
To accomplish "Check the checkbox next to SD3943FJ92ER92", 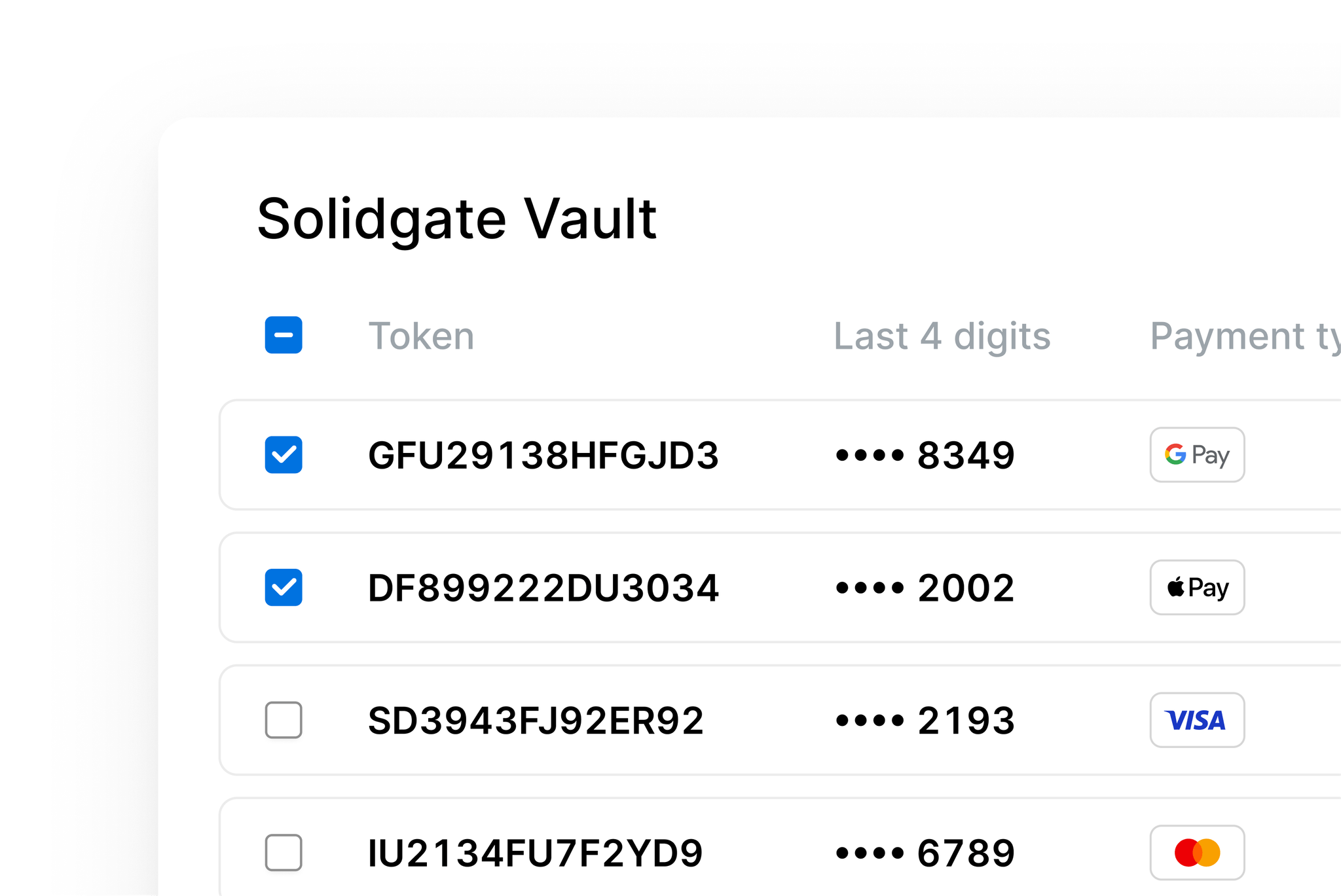I will pos(283,721).
